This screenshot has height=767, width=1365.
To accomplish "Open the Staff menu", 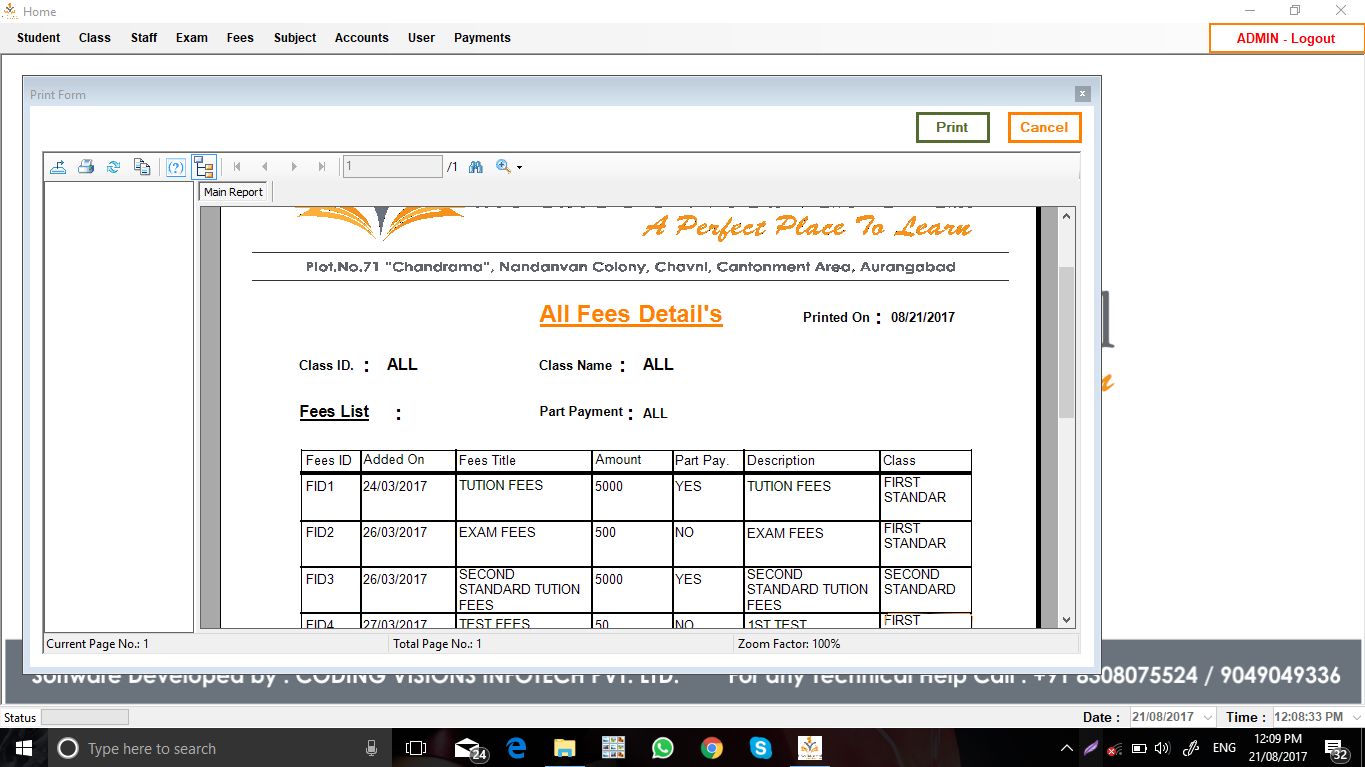I will pyautogui.click(x=144, y=38).
